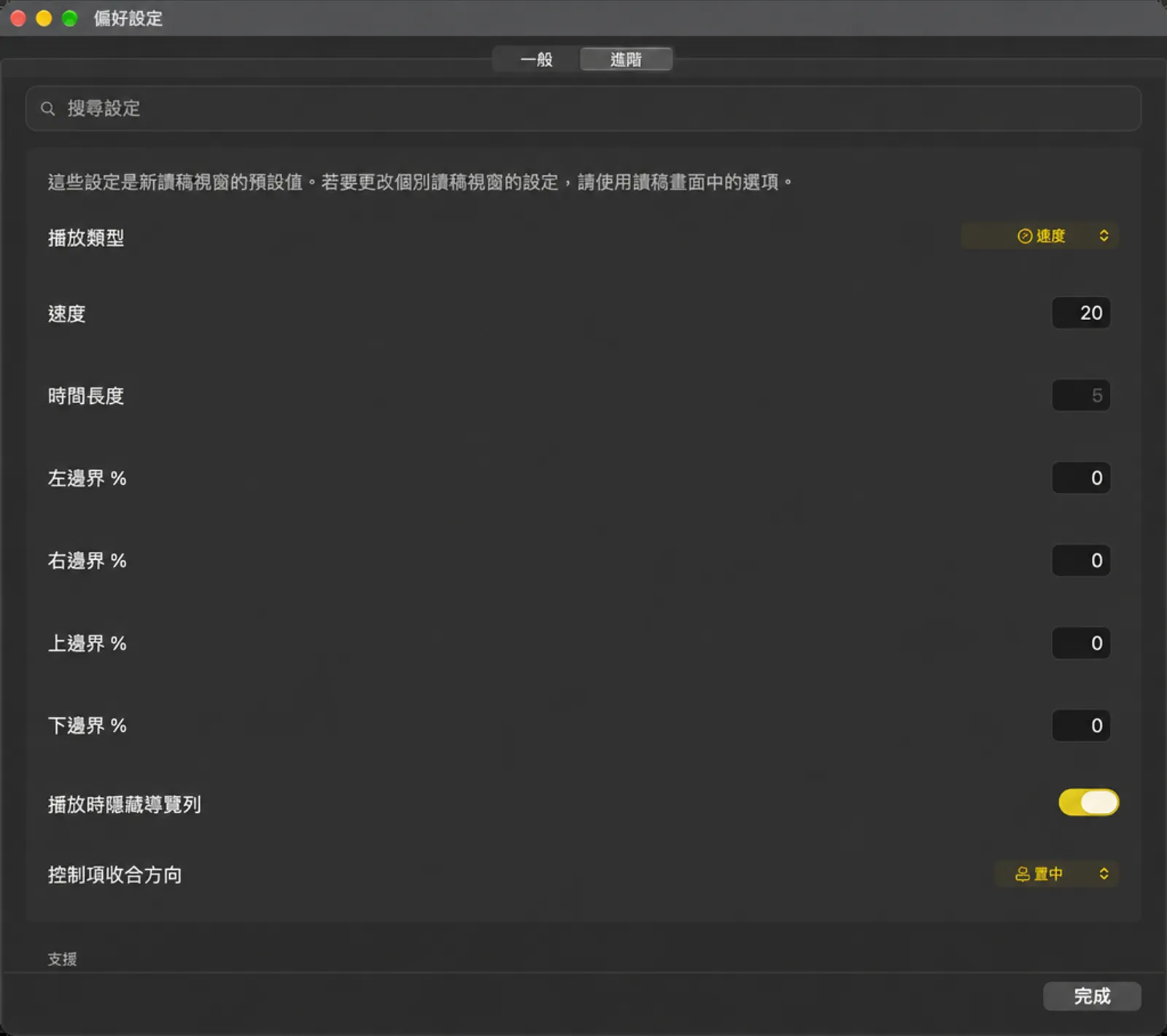1167x1036 pixels.
Task: Open the 控制項收合方向 置中 dropdown
Action: click(x=1057, y=873)
